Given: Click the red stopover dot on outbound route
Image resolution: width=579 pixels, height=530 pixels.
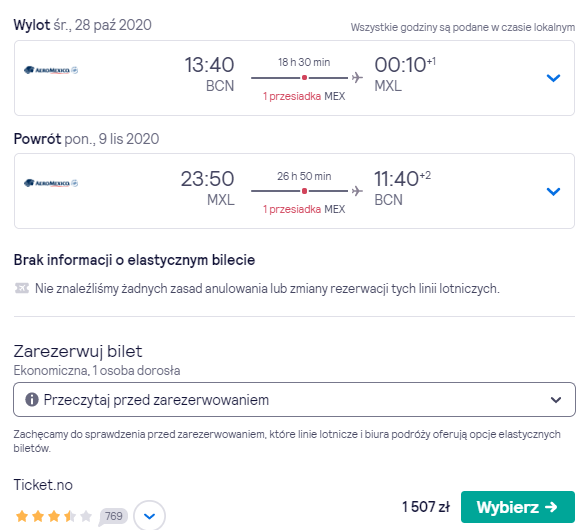Looking at the screenshot, I should pos(304,78).
